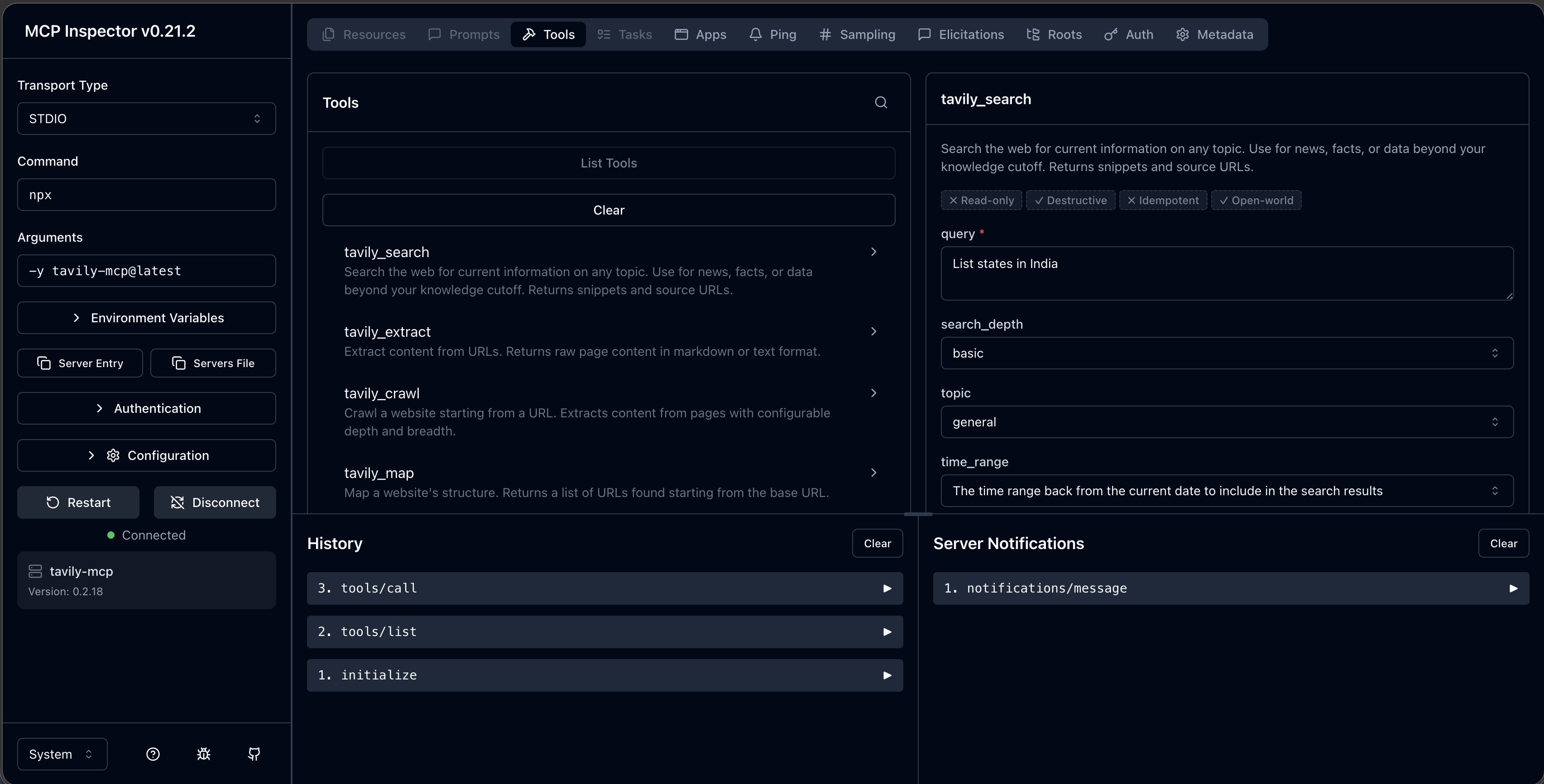Open the time_range dropdown
This screenshot has height=784, width=1544.
pos(1227,491)
